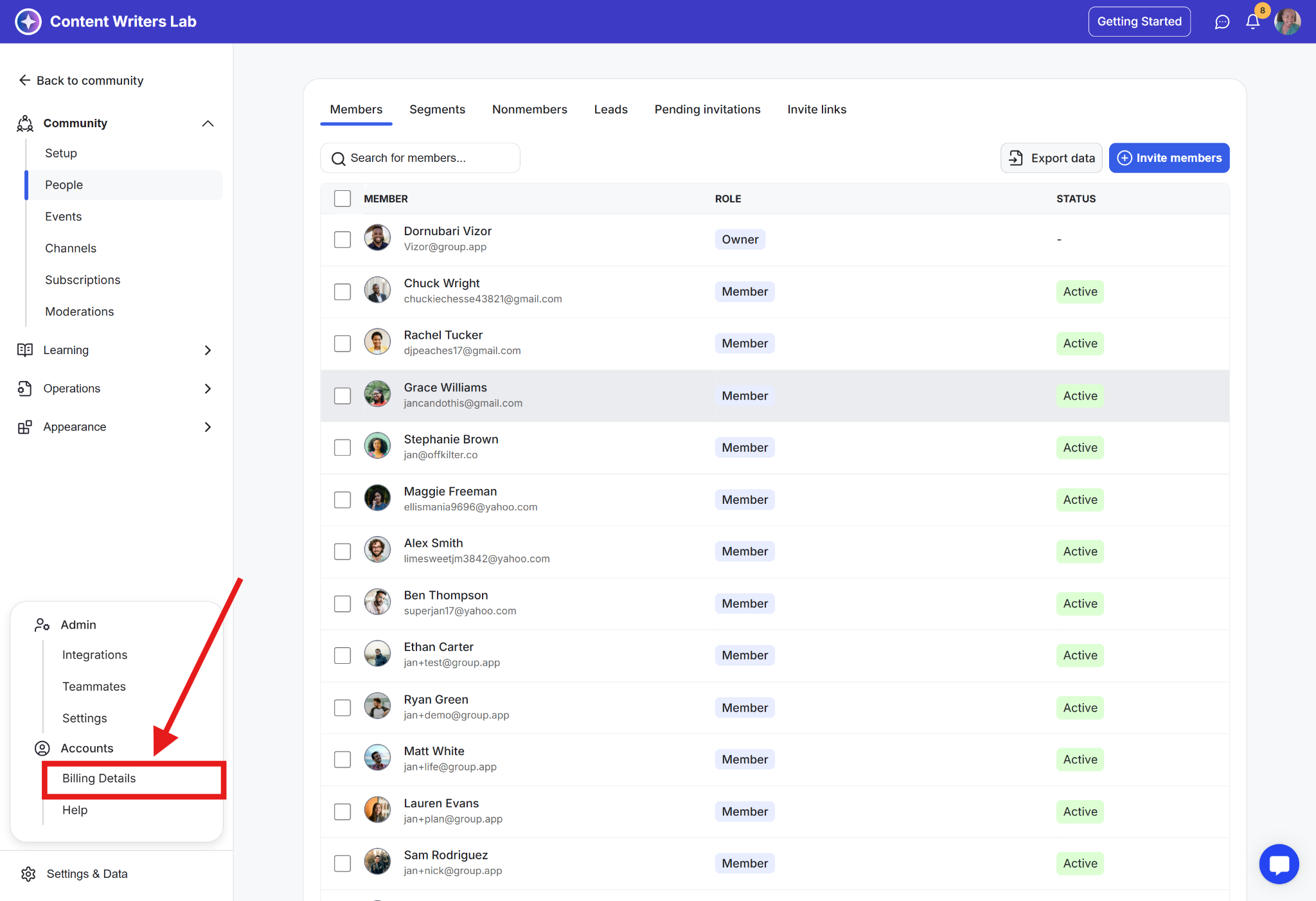Toggle the select-all members checkbox
Image resolution: width=1316 pixels, height=901 pixels.
[342, 199]
